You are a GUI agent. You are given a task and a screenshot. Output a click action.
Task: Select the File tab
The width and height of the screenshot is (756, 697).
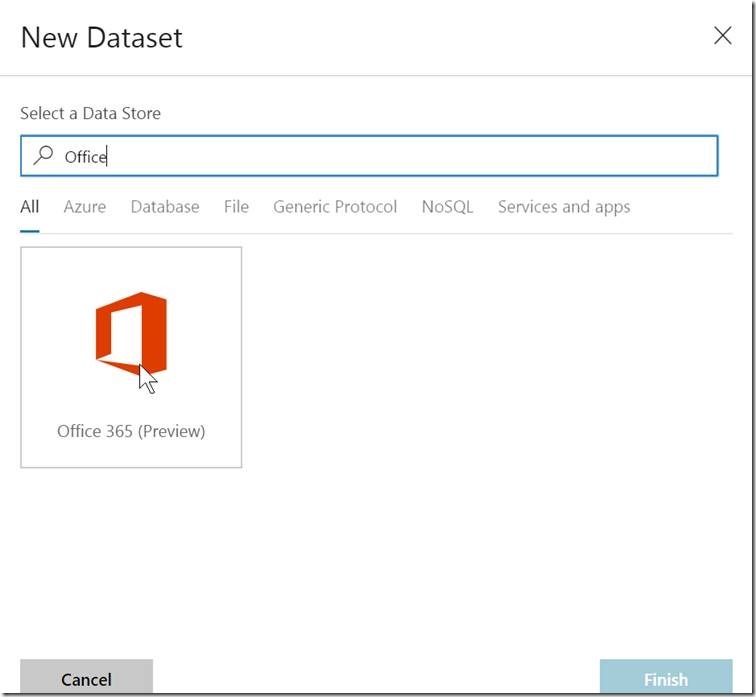[x=236, y=207]
